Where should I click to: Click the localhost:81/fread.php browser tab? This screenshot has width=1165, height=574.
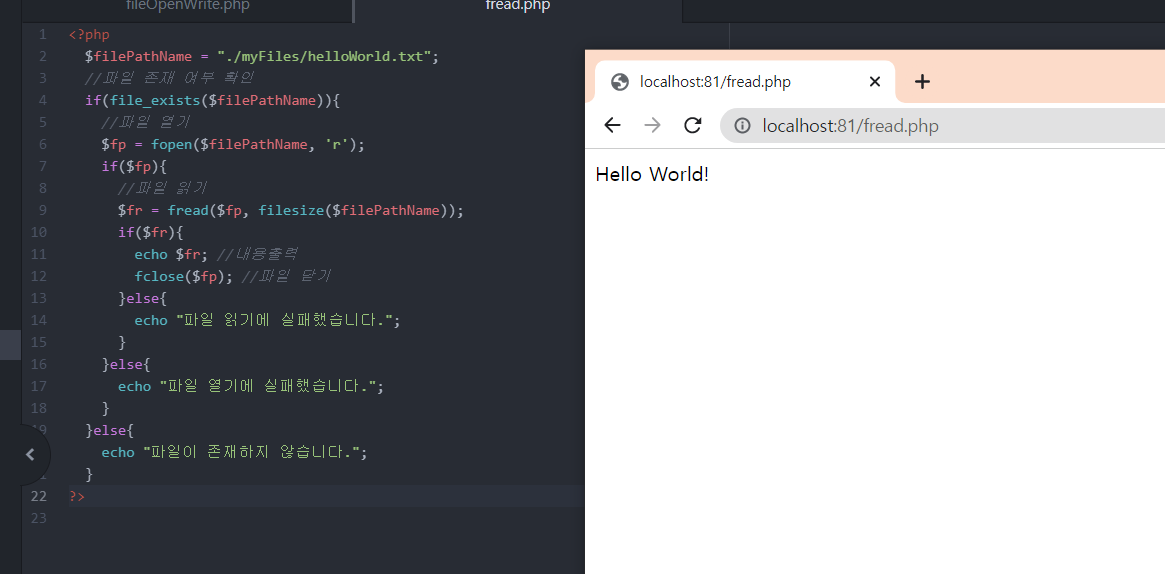point(745,82)
